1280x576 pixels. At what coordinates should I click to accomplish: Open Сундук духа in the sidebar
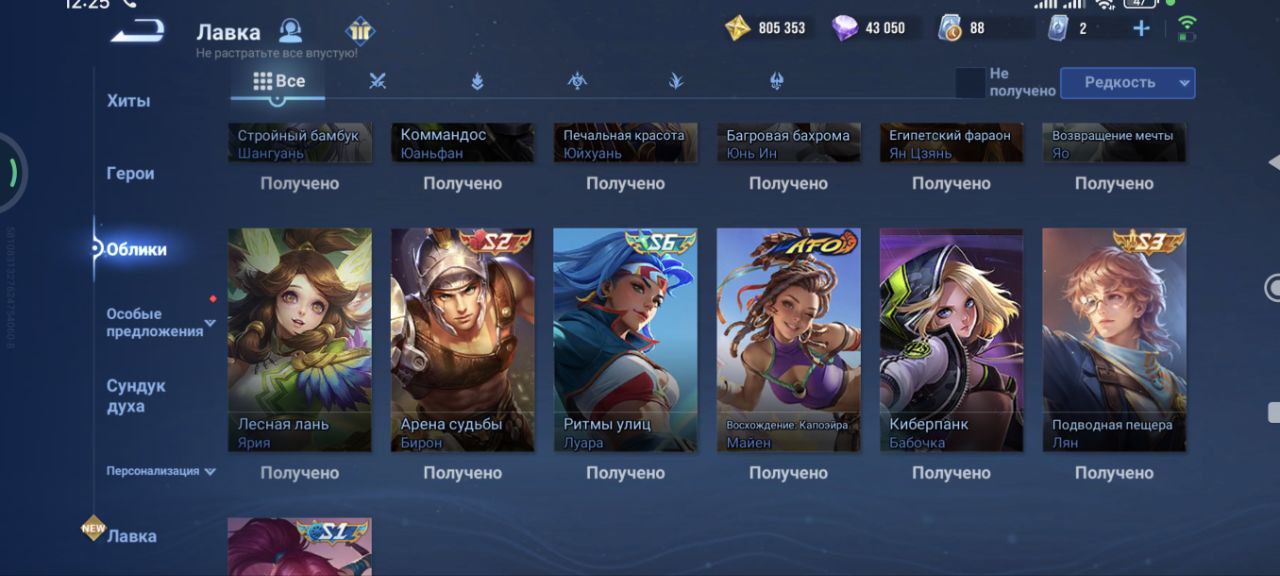[136, 396]
